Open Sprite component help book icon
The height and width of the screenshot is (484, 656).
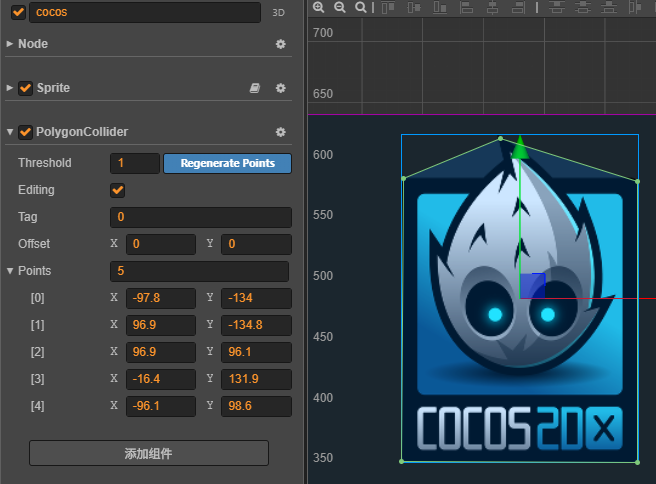pos(255,88)
